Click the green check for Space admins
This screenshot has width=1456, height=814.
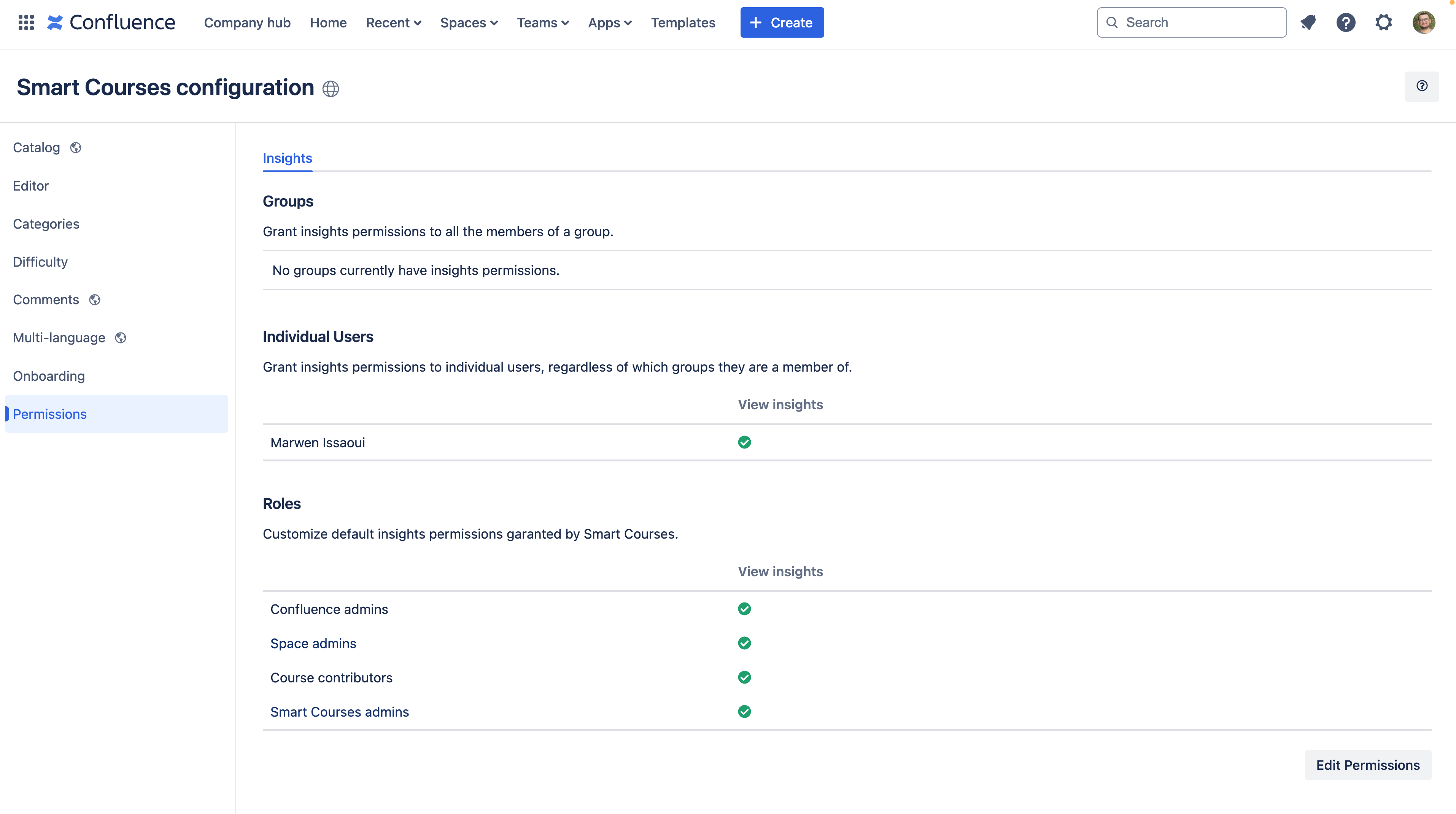tap(744, 643)
